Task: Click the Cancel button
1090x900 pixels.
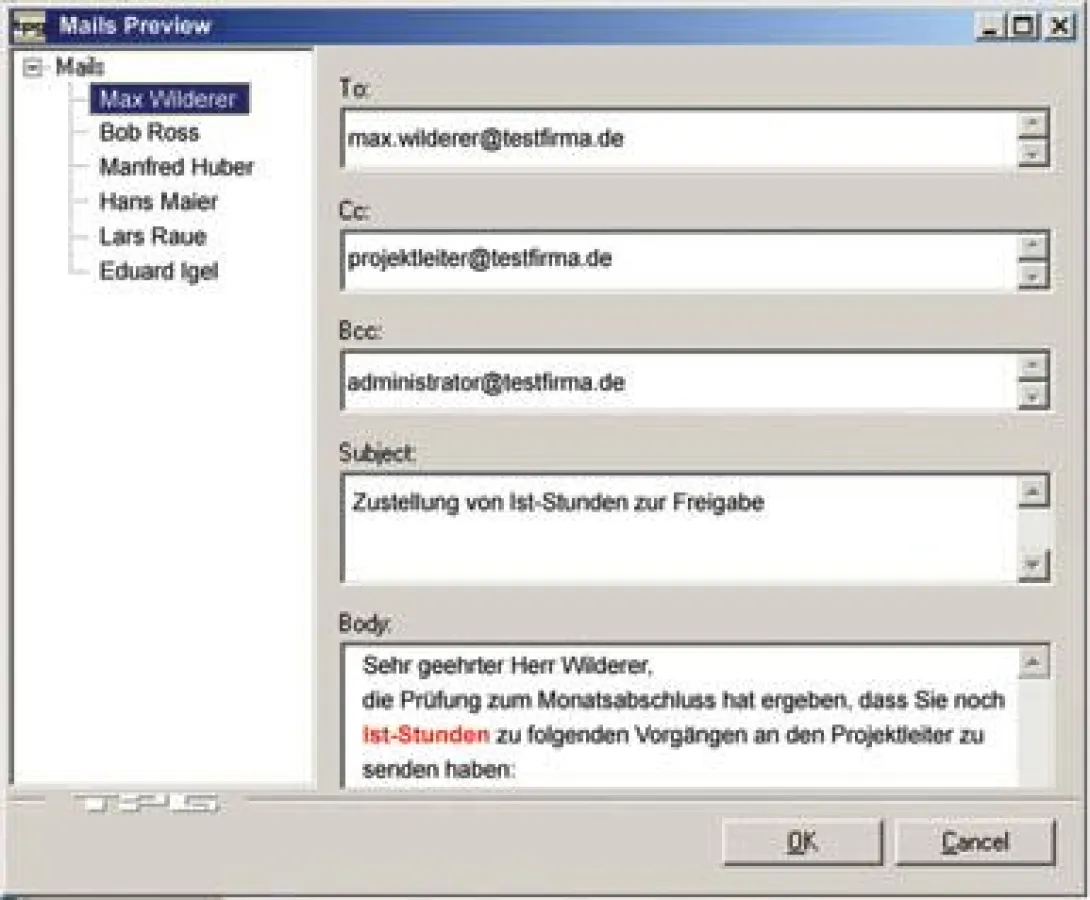Action: pyautogui.click(x=975, y=841)
